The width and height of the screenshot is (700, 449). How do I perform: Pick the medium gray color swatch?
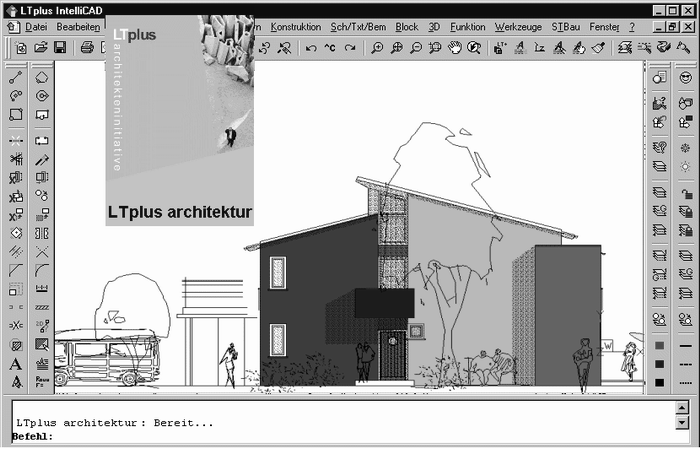[659, 345]
